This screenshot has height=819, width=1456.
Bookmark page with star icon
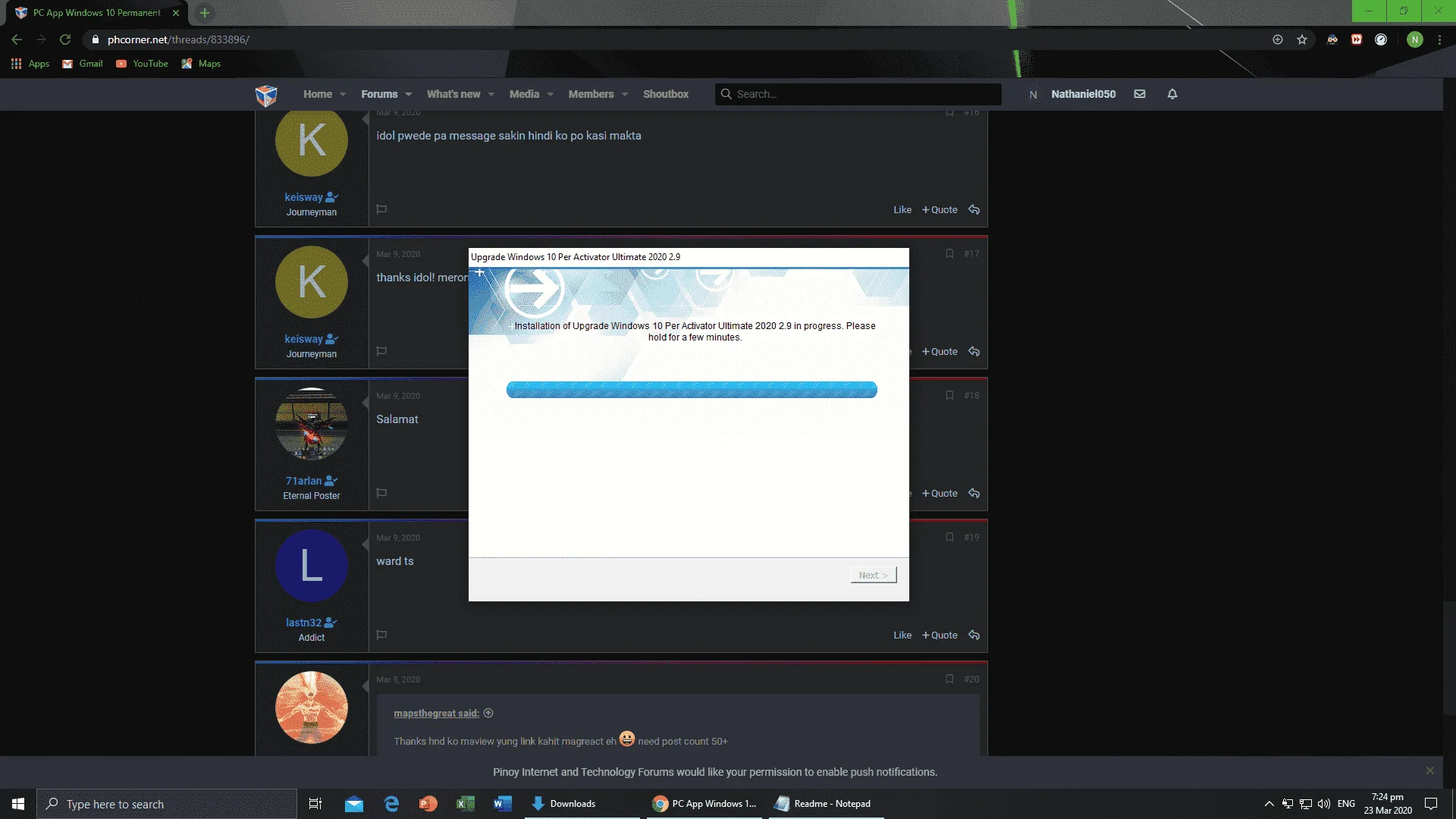1302,39
